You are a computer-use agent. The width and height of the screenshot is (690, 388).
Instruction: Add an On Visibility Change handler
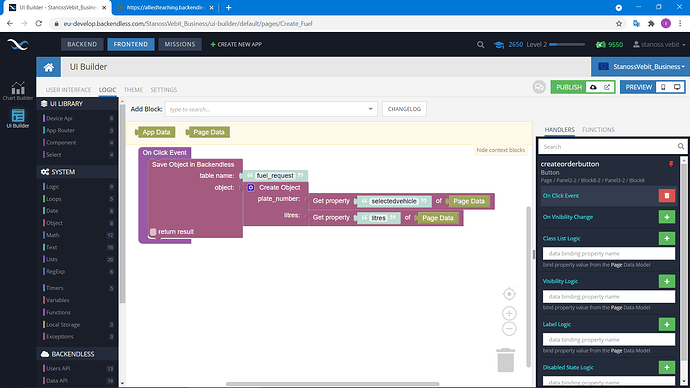pos(666,217)
